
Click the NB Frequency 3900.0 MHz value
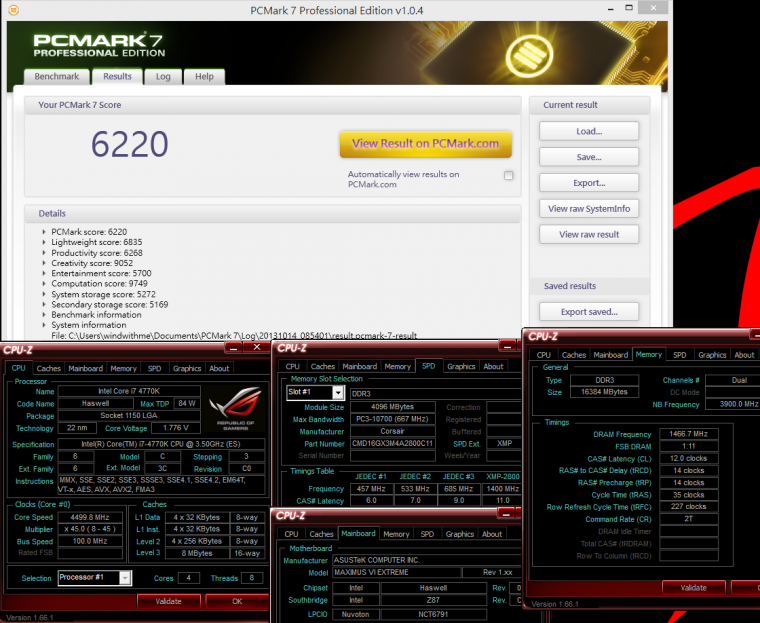(732, 404)
